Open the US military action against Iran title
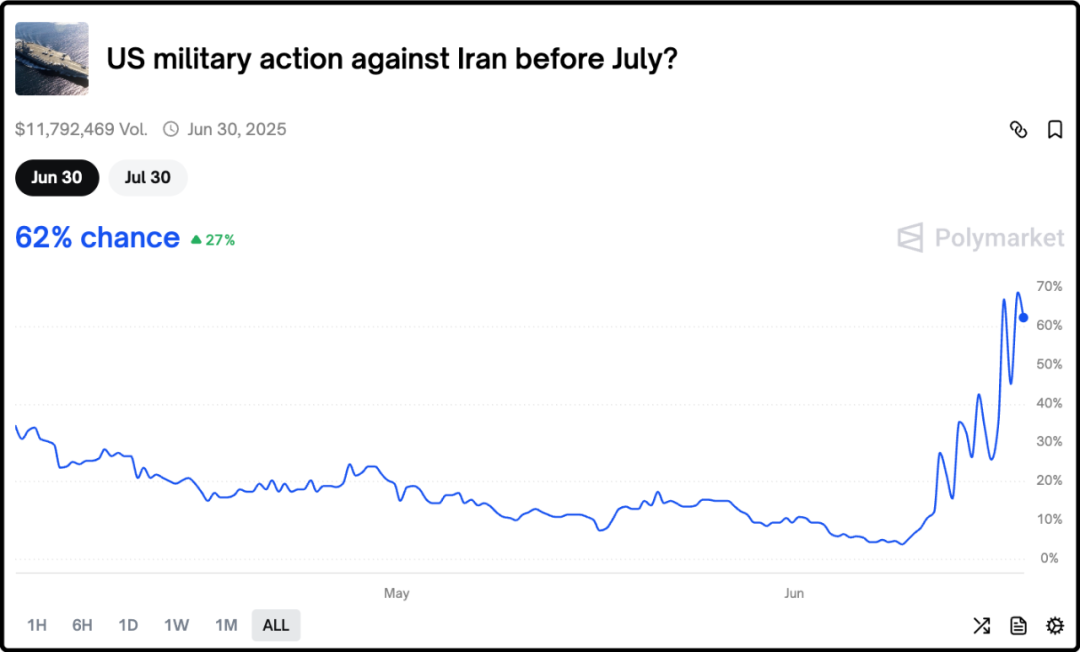The width and height of the screenshot is (1080, 652). click(392, 59)
